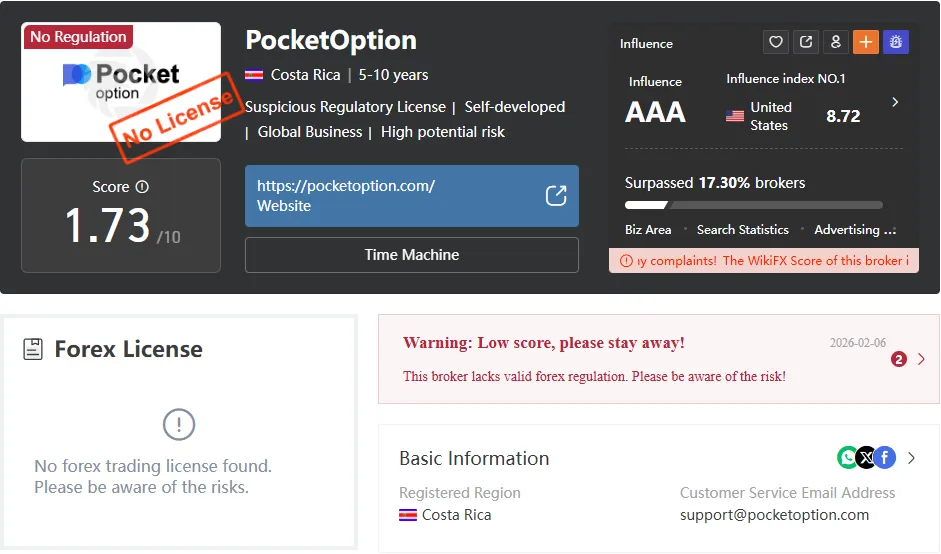Click the external link icon on Website button
941x554 pixels.
[x=556, y=196]
